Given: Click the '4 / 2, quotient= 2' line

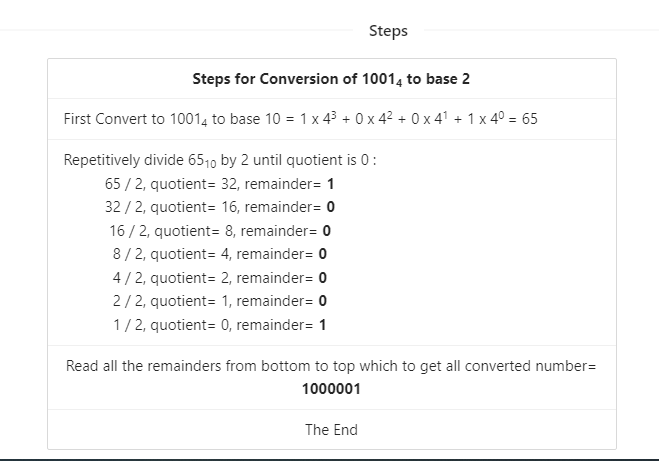Looking at the screenshot, I should (x=220, y=278).
